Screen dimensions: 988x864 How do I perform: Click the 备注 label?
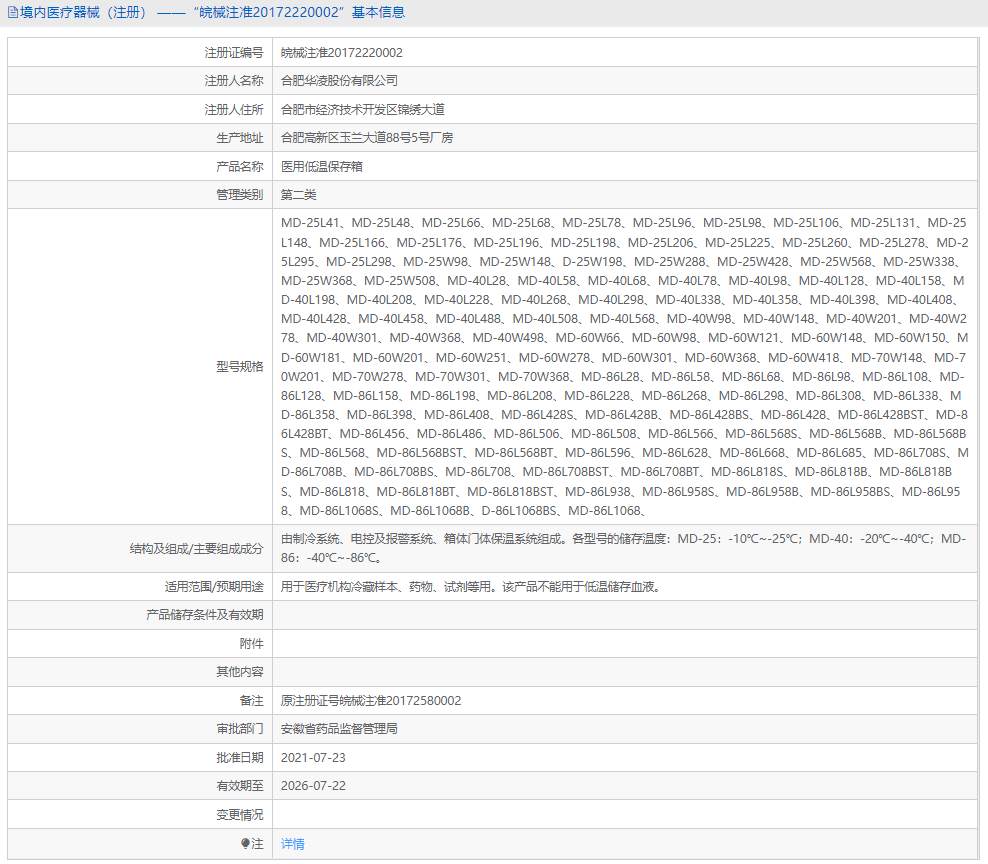click(251, 701)
